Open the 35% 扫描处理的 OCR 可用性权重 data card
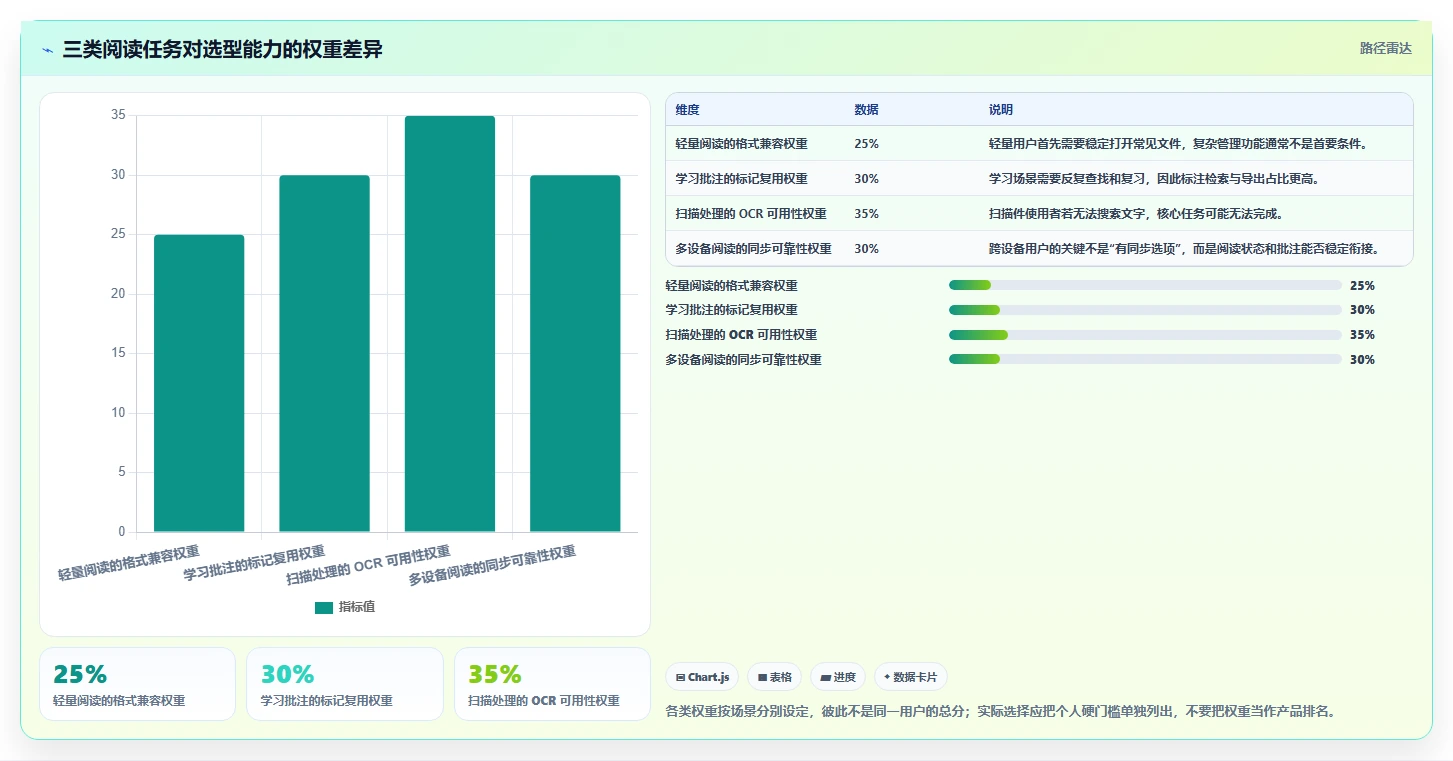The image size is (1453, 761). 552,684
